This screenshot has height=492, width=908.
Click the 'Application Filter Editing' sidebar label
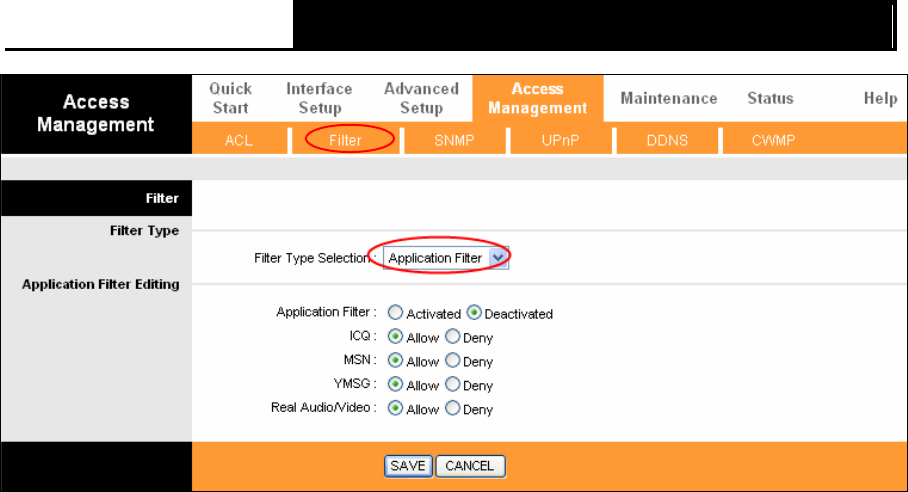101,284
